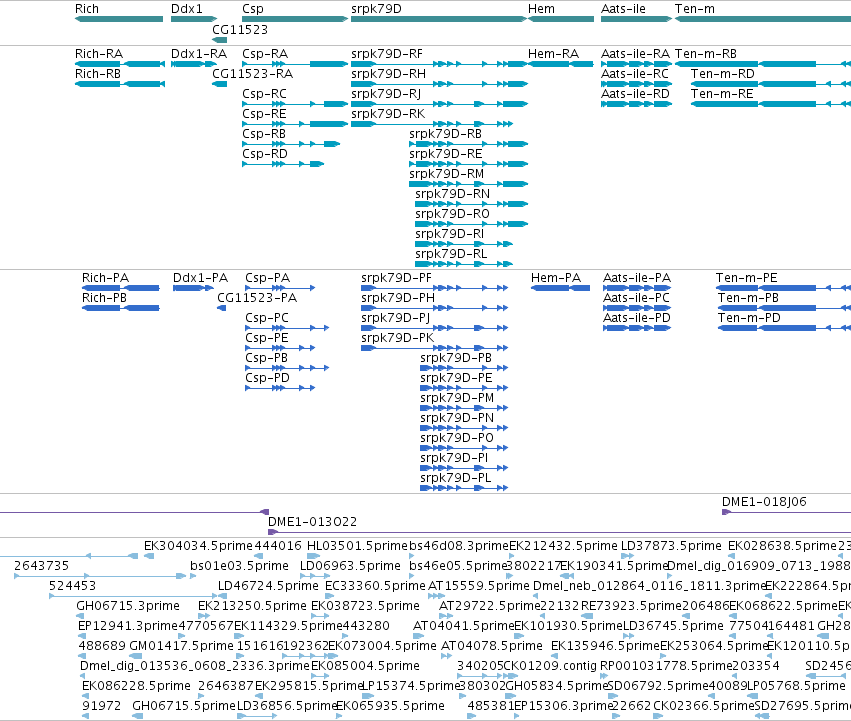Click the srpk79D-RE transcript label

(446, 154)
